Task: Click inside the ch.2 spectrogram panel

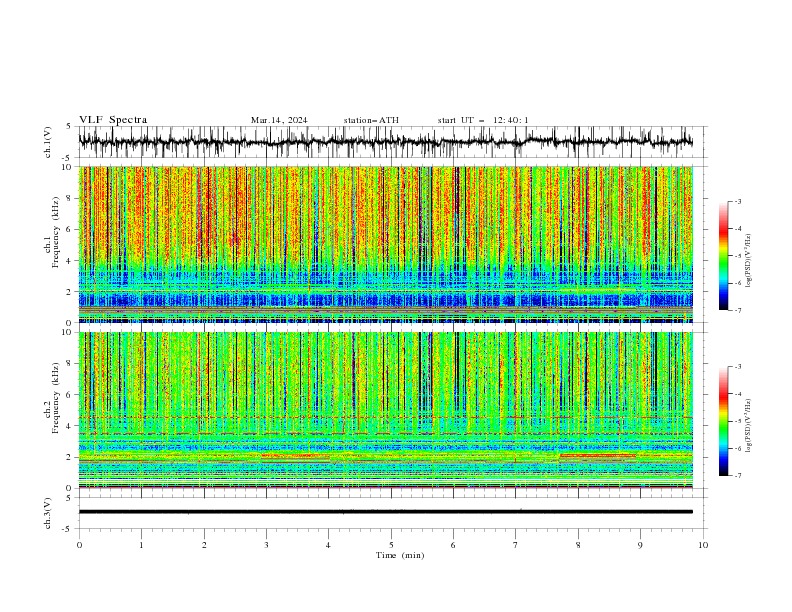Action: point(385,410)
